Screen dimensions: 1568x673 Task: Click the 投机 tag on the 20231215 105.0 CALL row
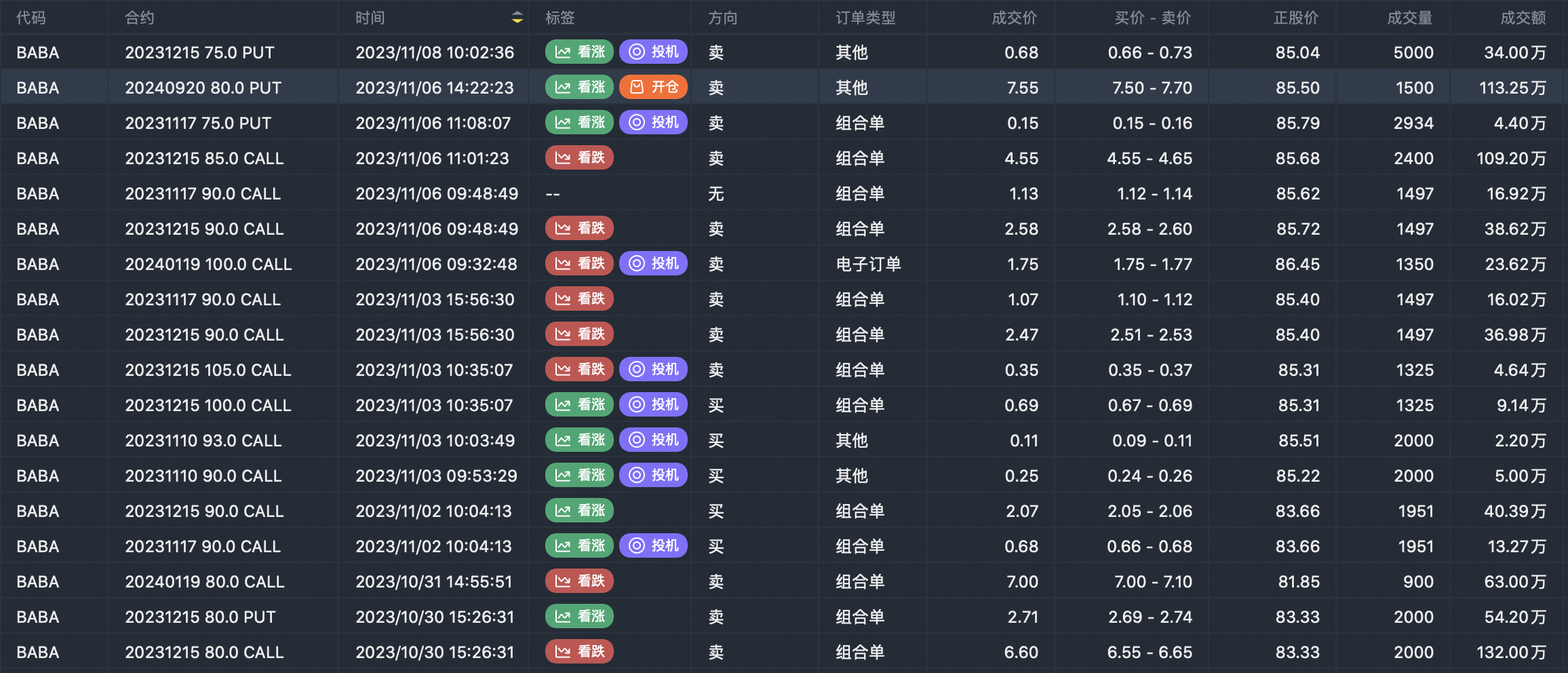pyautogui.click(x=653, y=369)
